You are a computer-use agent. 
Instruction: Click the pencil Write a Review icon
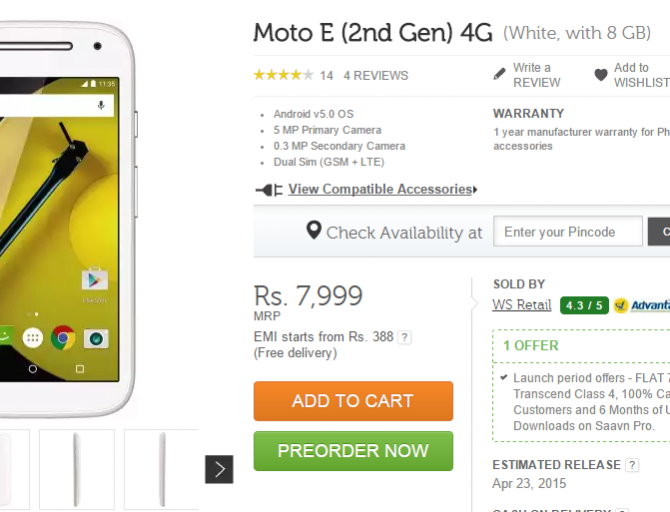tap(500, 75)
